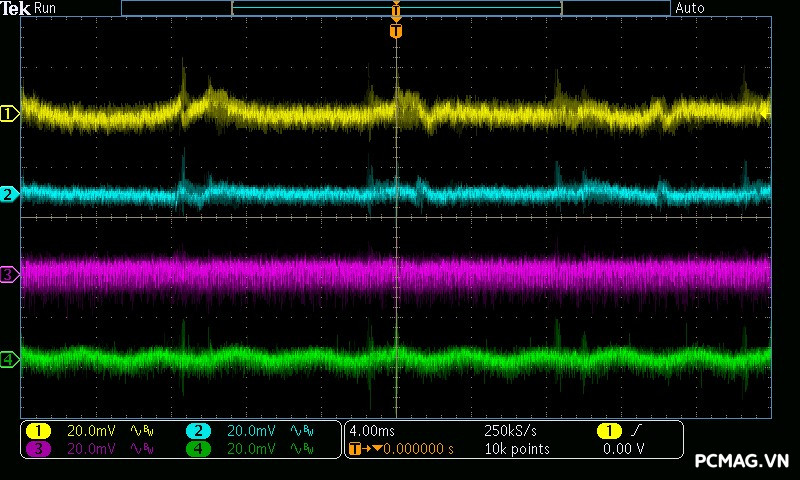Click the Tek logo
This screenshot has width=800, height=480.
[x=16, y=8]
